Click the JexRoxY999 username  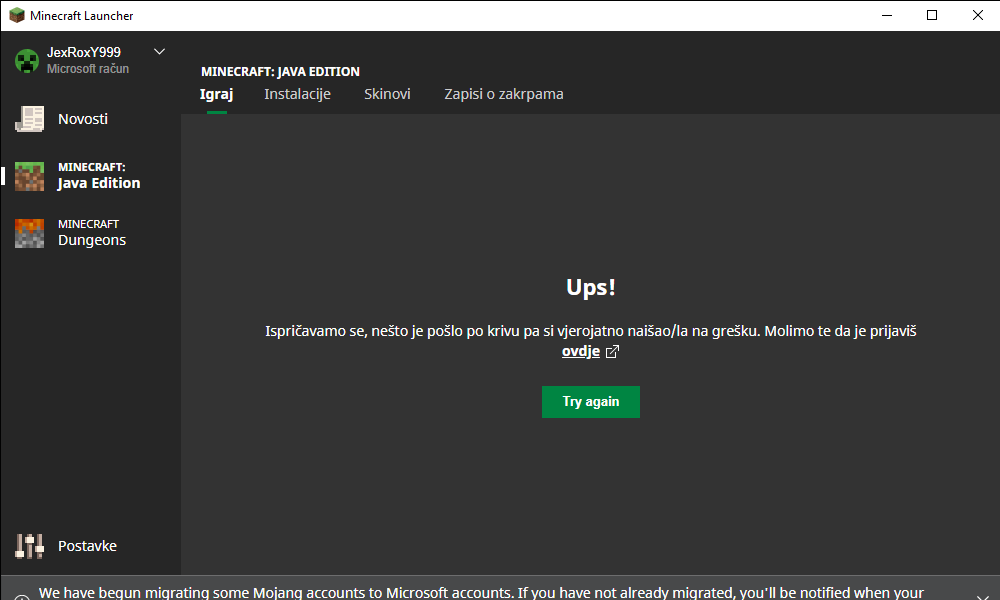click(x=84, y=52)
